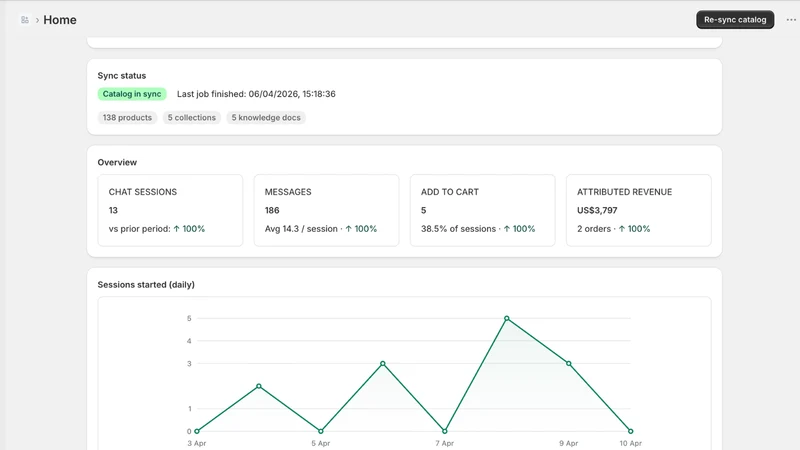This screenshot has height=450, width=800.
Task: Open the MESSAGES metric card
Action: [x=327, y=210]
